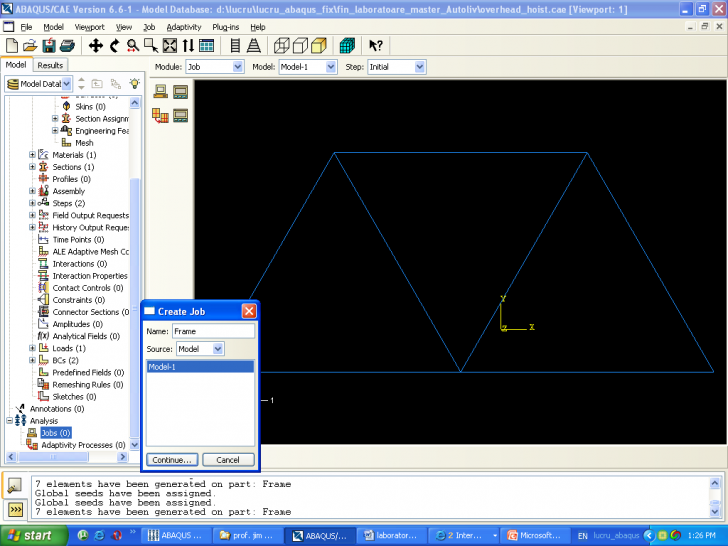Click the Print icon in toolbar
728x546 pixels.
point(66,46)
